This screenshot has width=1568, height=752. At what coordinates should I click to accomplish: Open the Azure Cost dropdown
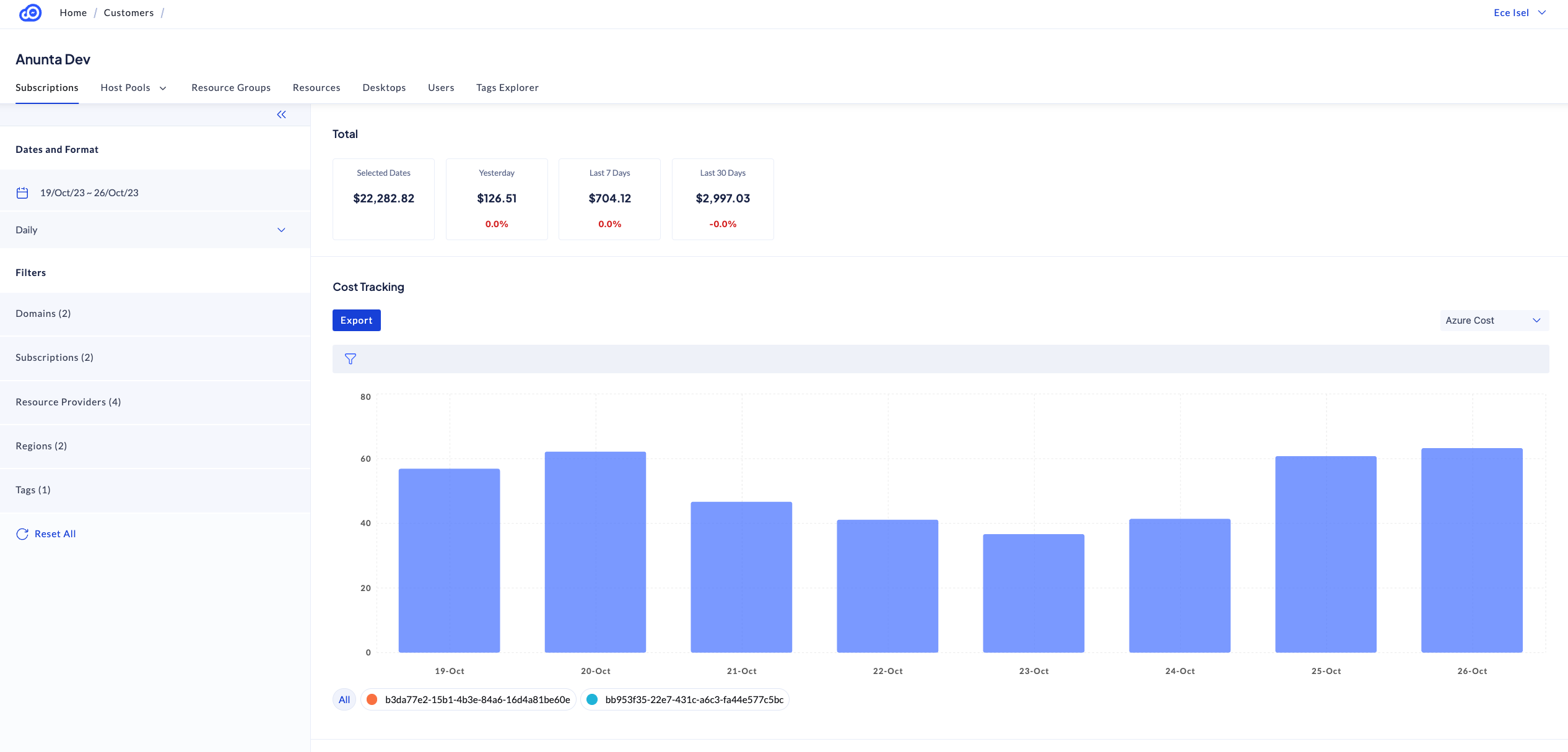1493,321
